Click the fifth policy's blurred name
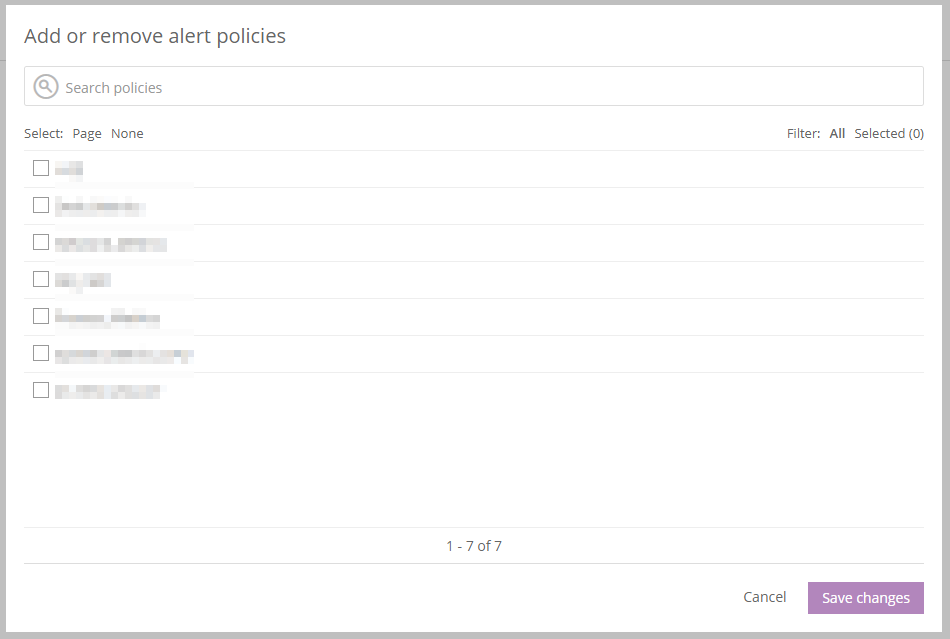 pos(107,318)
